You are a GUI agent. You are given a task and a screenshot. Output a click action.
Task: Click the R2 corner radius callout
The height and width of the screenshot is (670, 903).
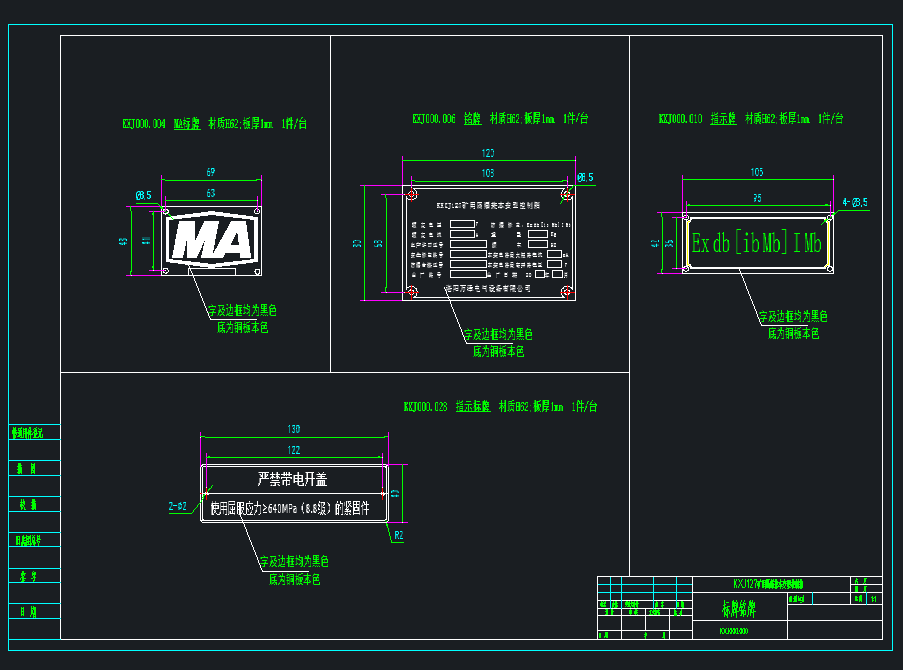[x=399, y=536]
